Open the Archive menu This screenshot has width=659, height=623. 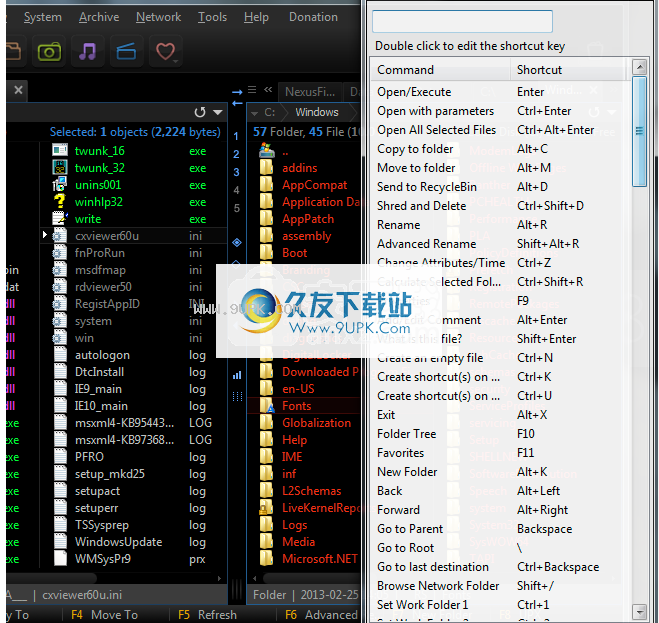pos(99,17)
